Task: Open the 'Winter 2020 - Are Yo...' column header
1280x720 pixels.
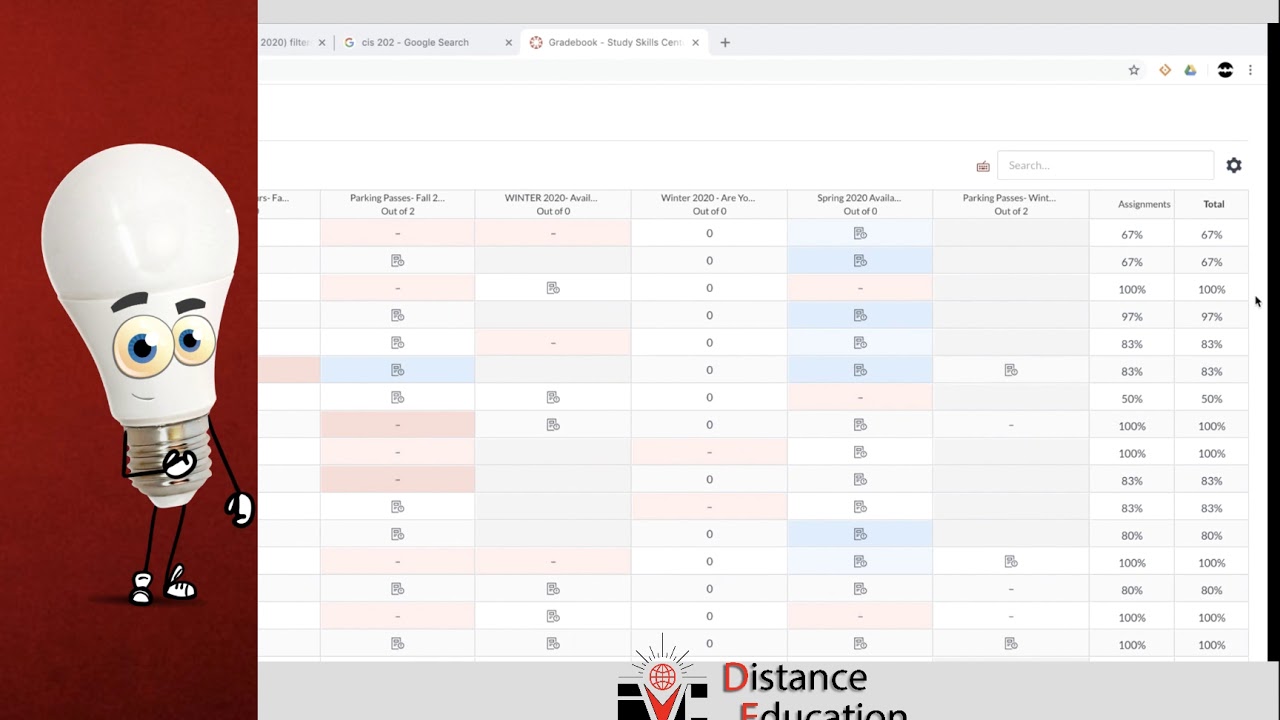Action: 709,204
